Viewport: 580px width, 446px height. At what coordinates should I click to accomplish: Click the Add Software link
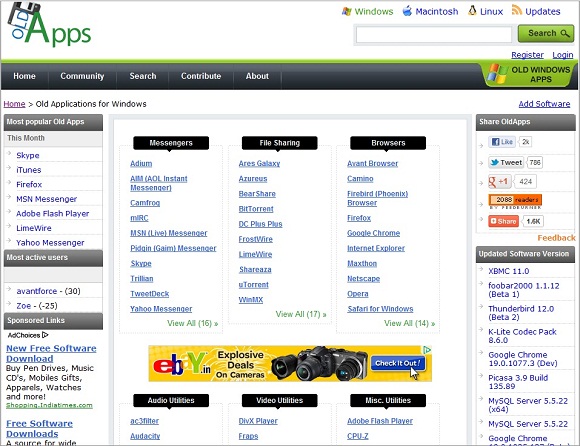pyautogui.click(x=544, y=104)
